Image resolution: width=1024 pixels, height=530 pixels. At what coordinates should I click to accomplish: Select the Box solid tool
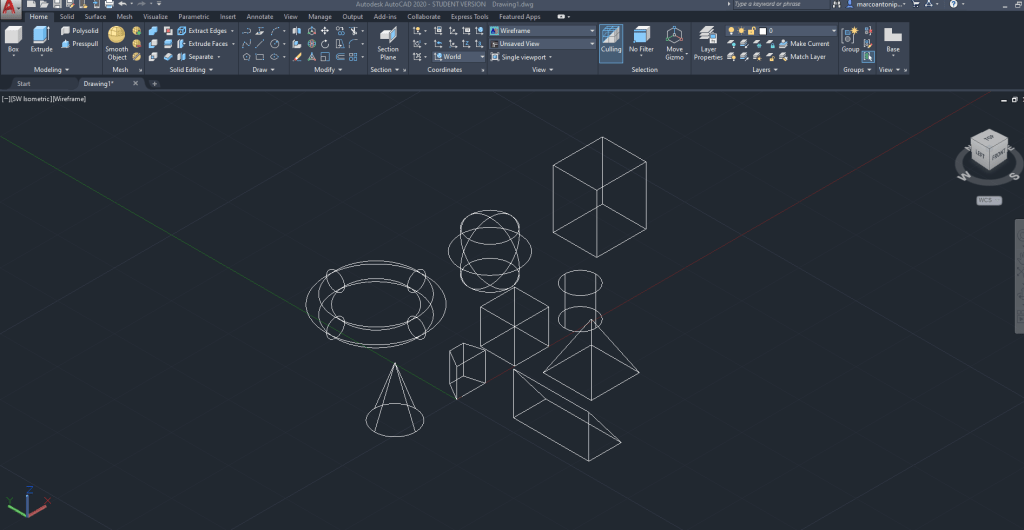(x=13, y=38)
